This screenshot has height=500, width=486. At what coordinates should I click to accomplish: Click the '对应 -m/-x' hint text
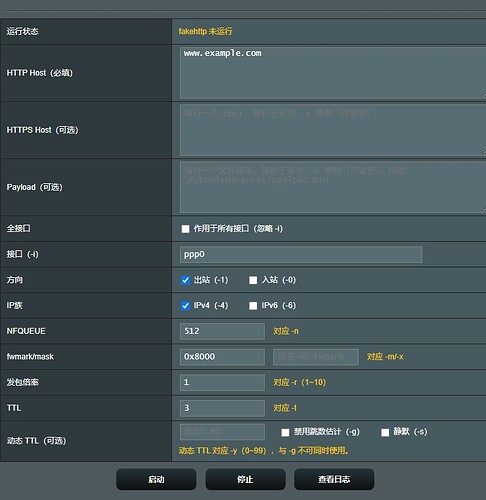[385, 357]
